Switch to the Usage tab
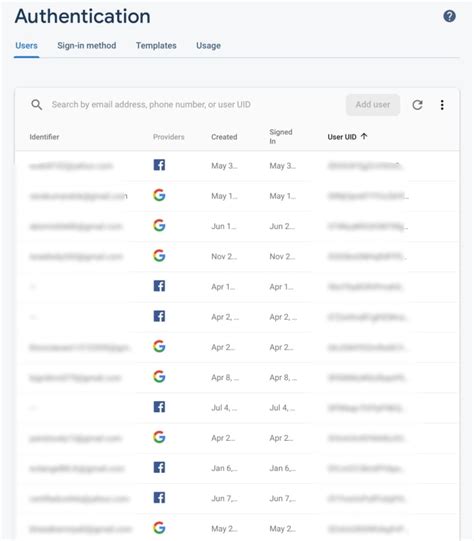The image size is (474, 541). 208,46
